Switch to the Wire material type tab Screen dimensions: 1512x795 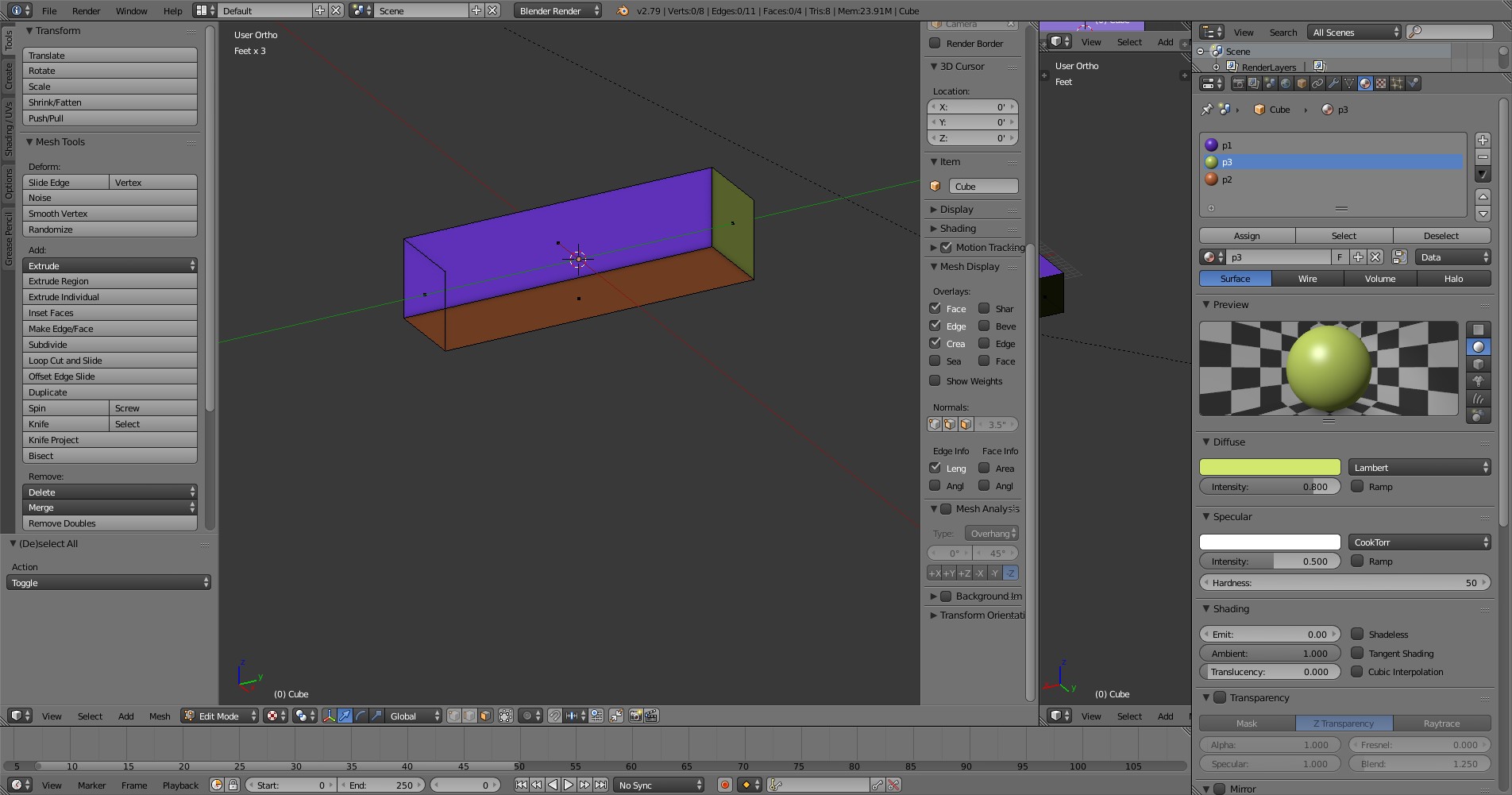point(1307,279)
